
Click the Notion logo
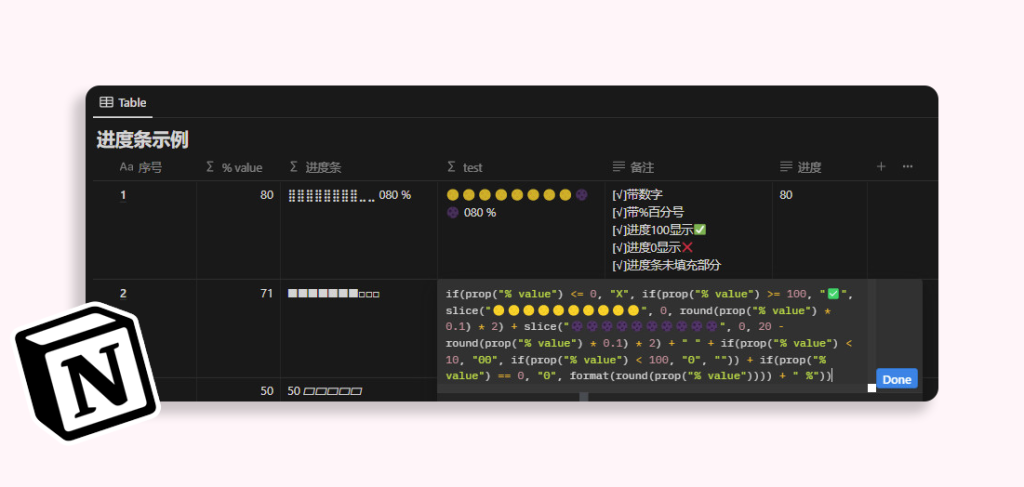click(86, 373)
